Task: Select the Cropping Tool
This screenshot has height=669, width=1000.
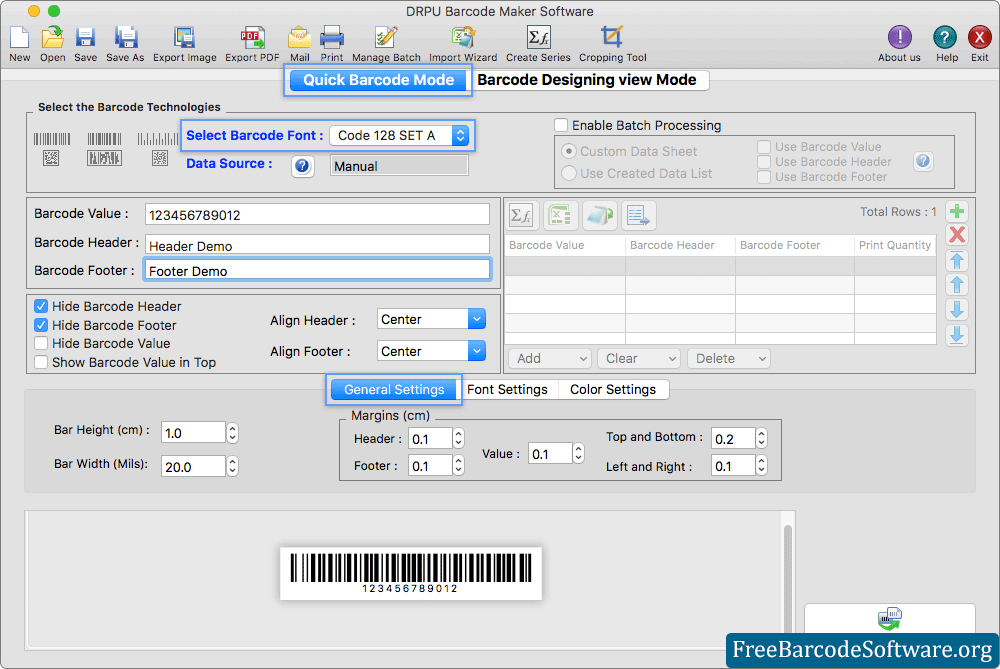Action: (612, 38)
